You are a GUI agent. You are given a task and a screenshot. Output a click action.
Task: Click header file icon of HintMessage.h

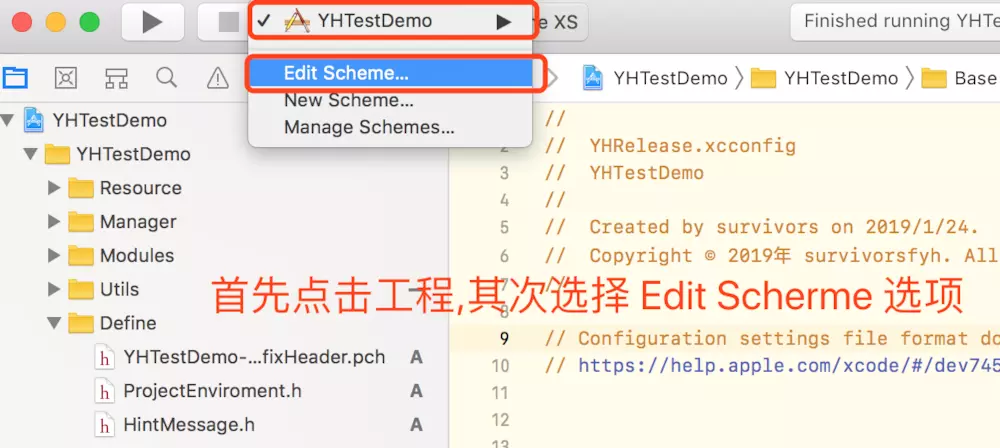(x=103, y=424)
